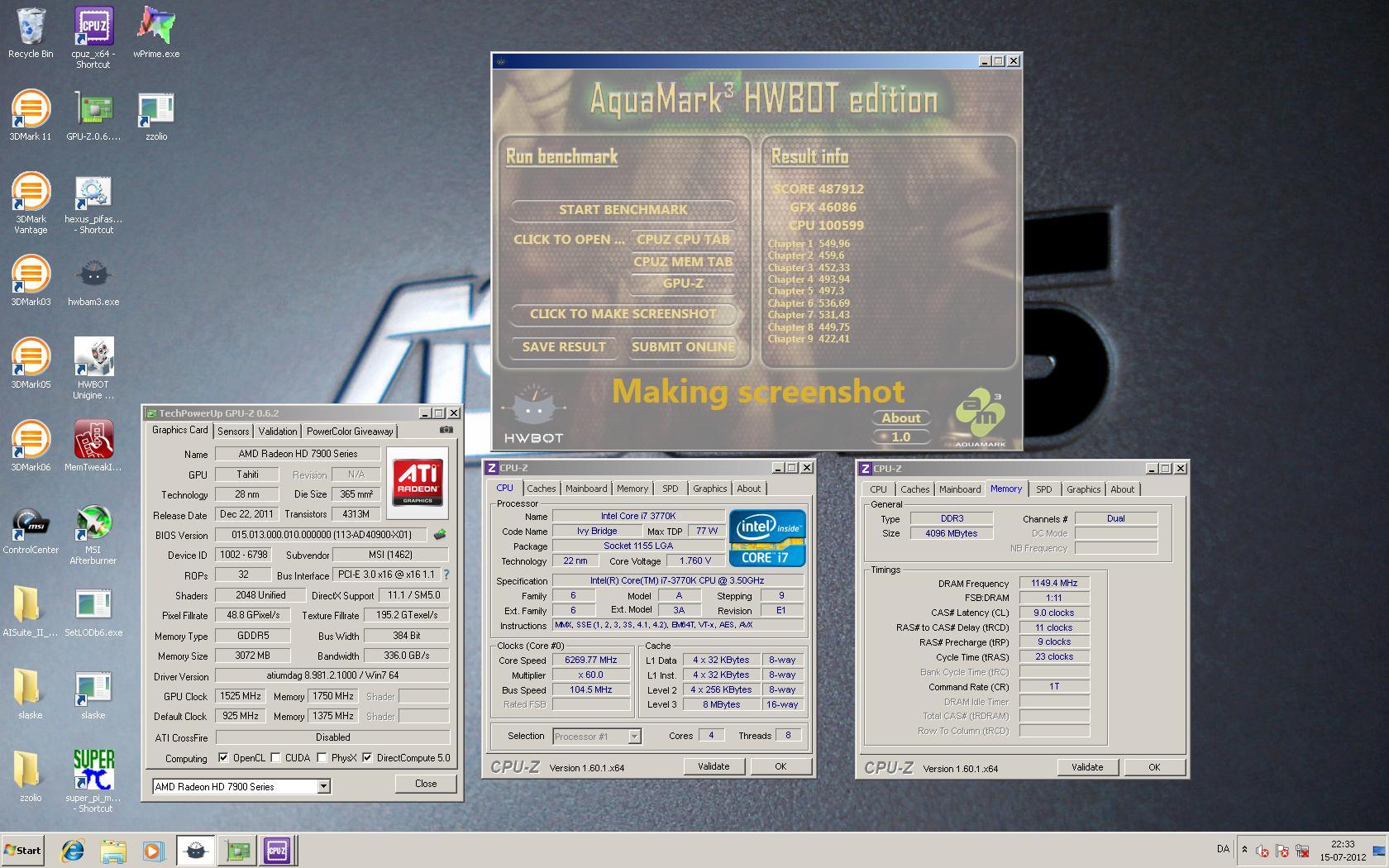Open Windows Explorer folder in taskbar
The image size is (1389, 868).
113,850
